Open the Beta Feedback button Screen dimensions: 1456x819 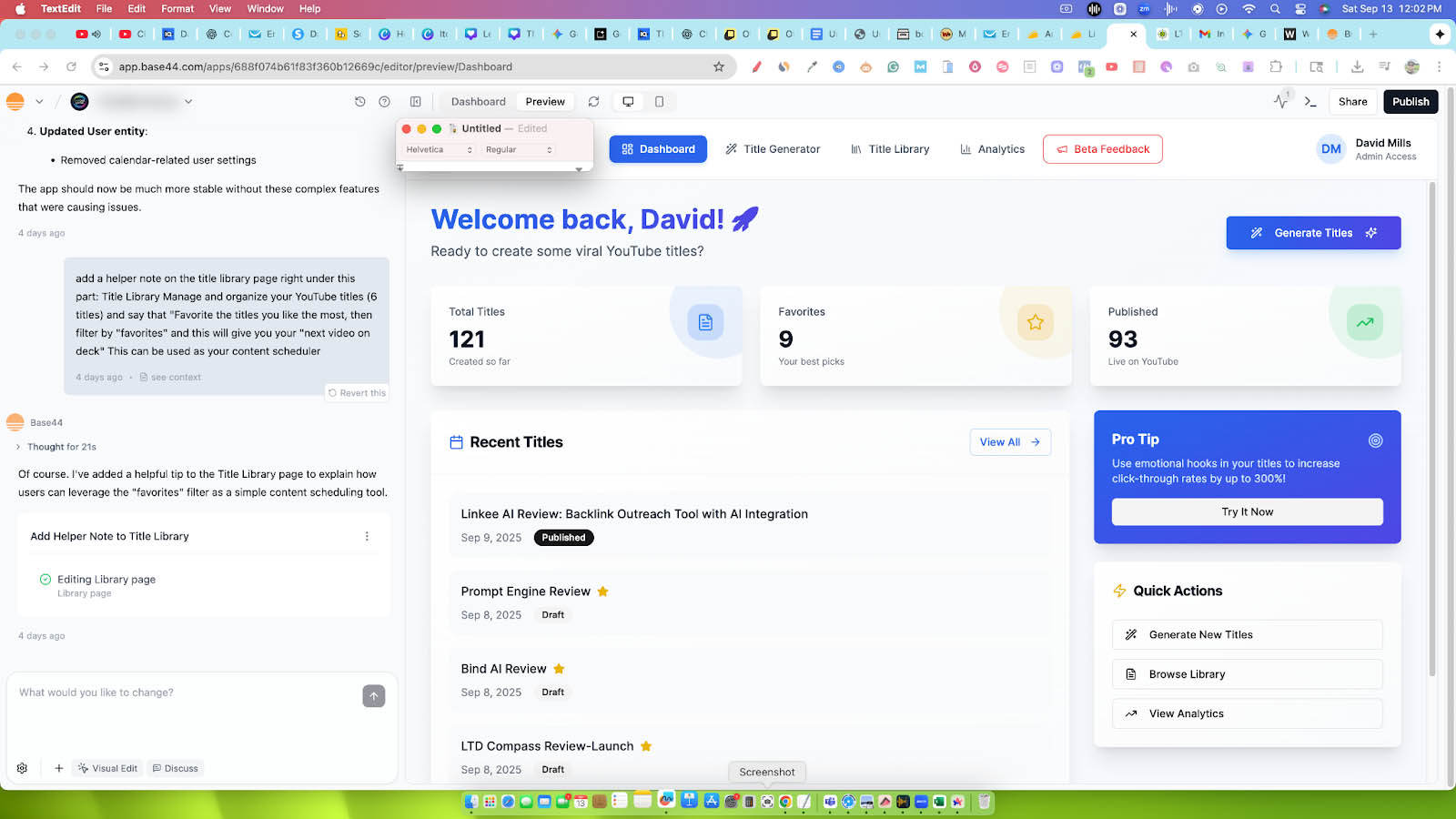1103,149
